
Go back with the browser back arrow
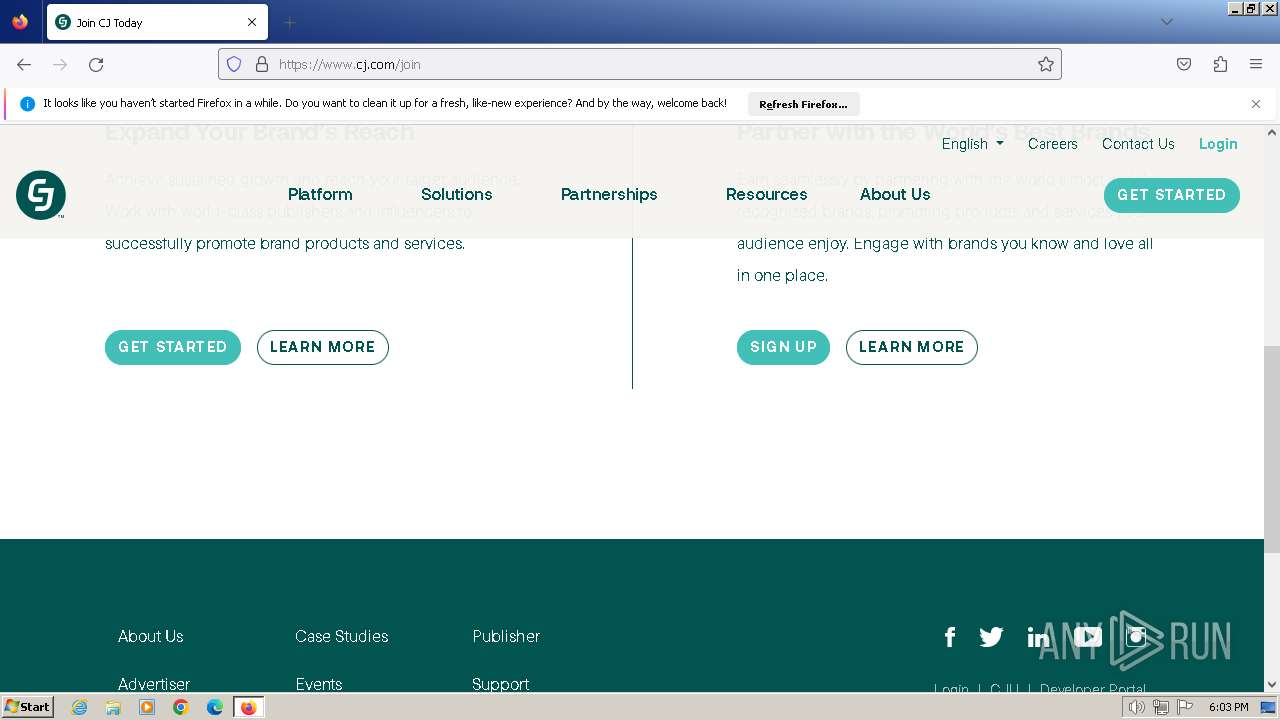tap(24, 64)
